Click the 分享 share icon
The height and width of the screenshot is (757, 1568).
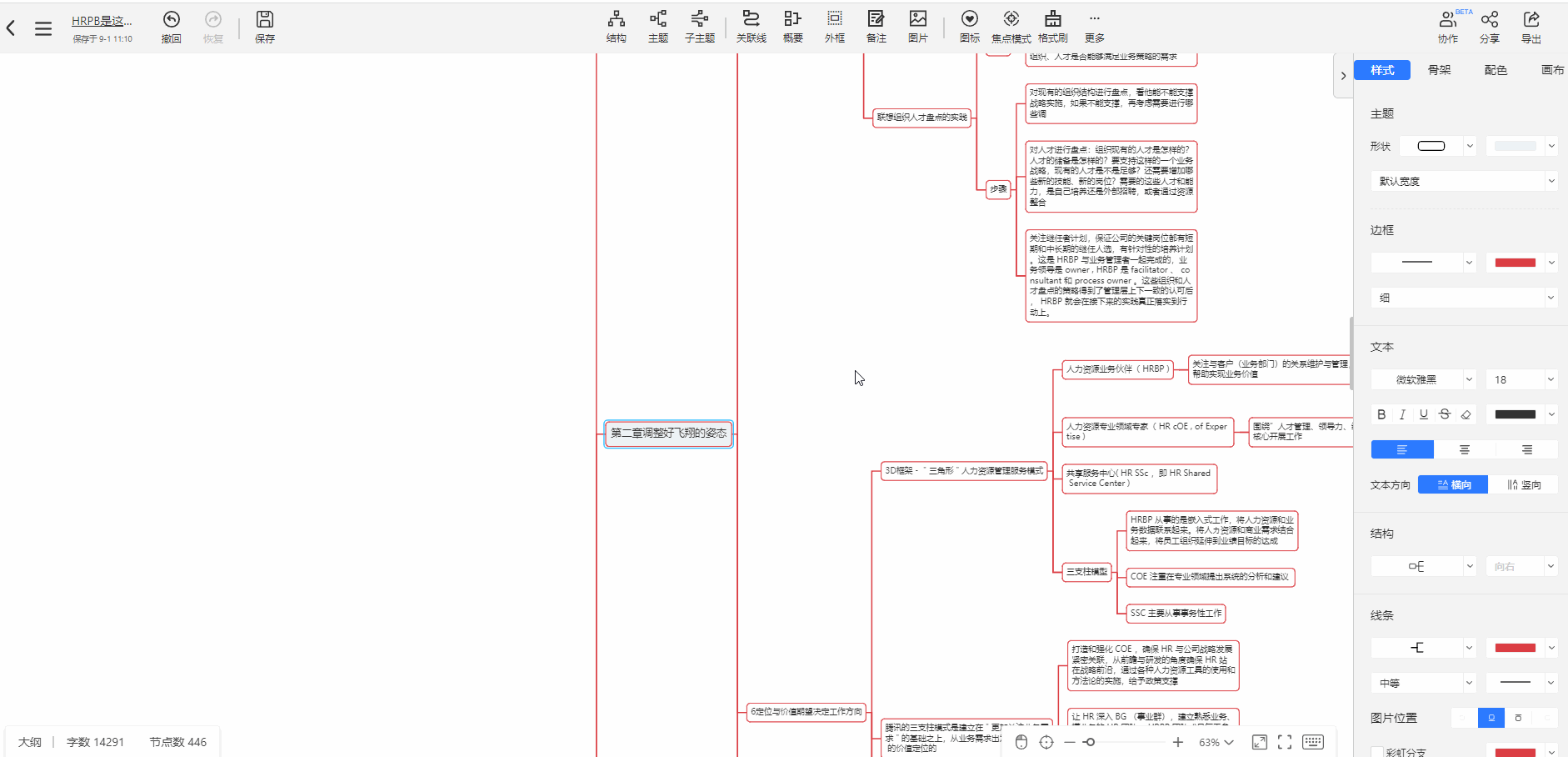click(x=1490, y=19)
